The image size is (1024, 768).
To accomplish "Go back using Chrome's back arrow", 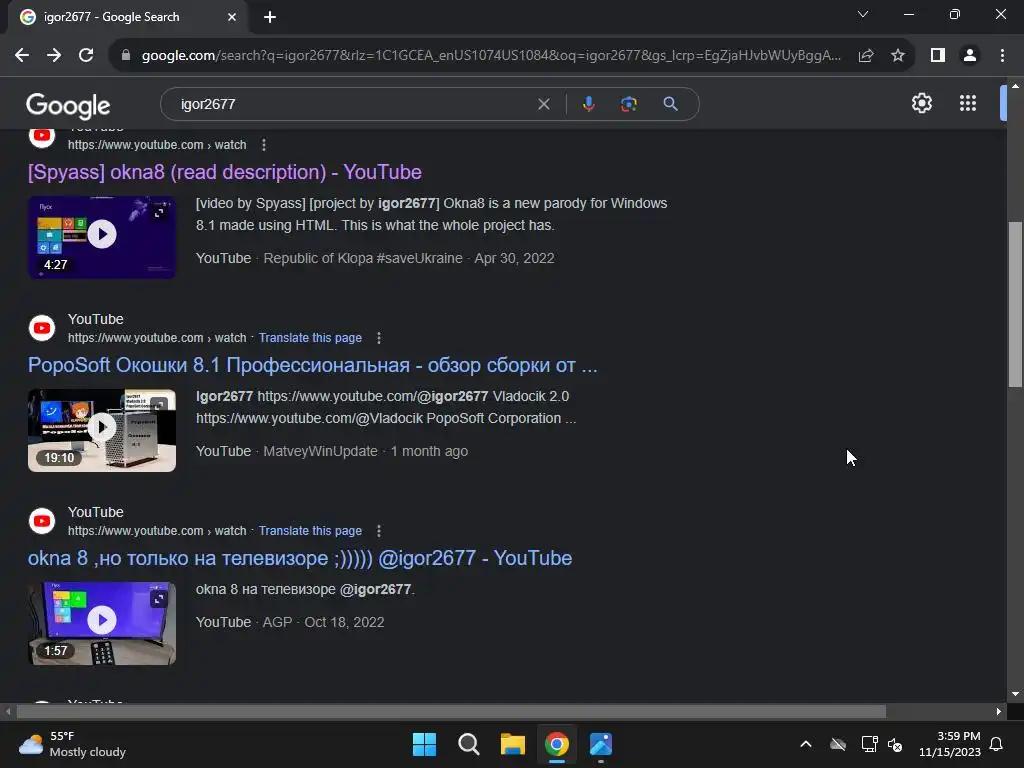I will point(22,56).
